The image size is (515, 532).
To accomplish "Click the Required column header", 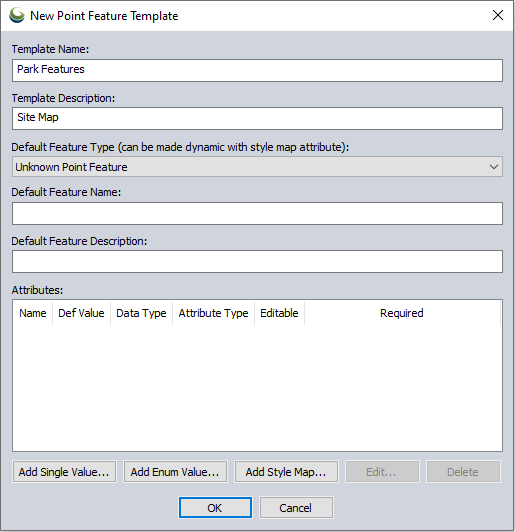I will click(402, 313).
